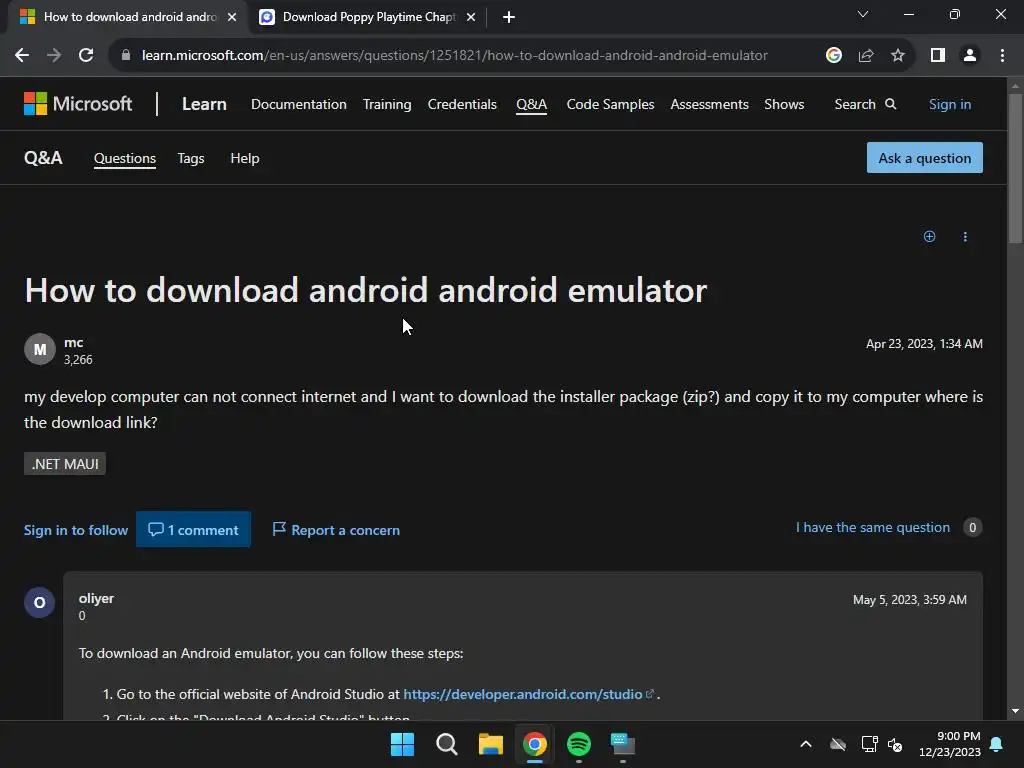View site information lock icon
The height and width of the screenshot is (768, 1024).
tap(126, 56)
